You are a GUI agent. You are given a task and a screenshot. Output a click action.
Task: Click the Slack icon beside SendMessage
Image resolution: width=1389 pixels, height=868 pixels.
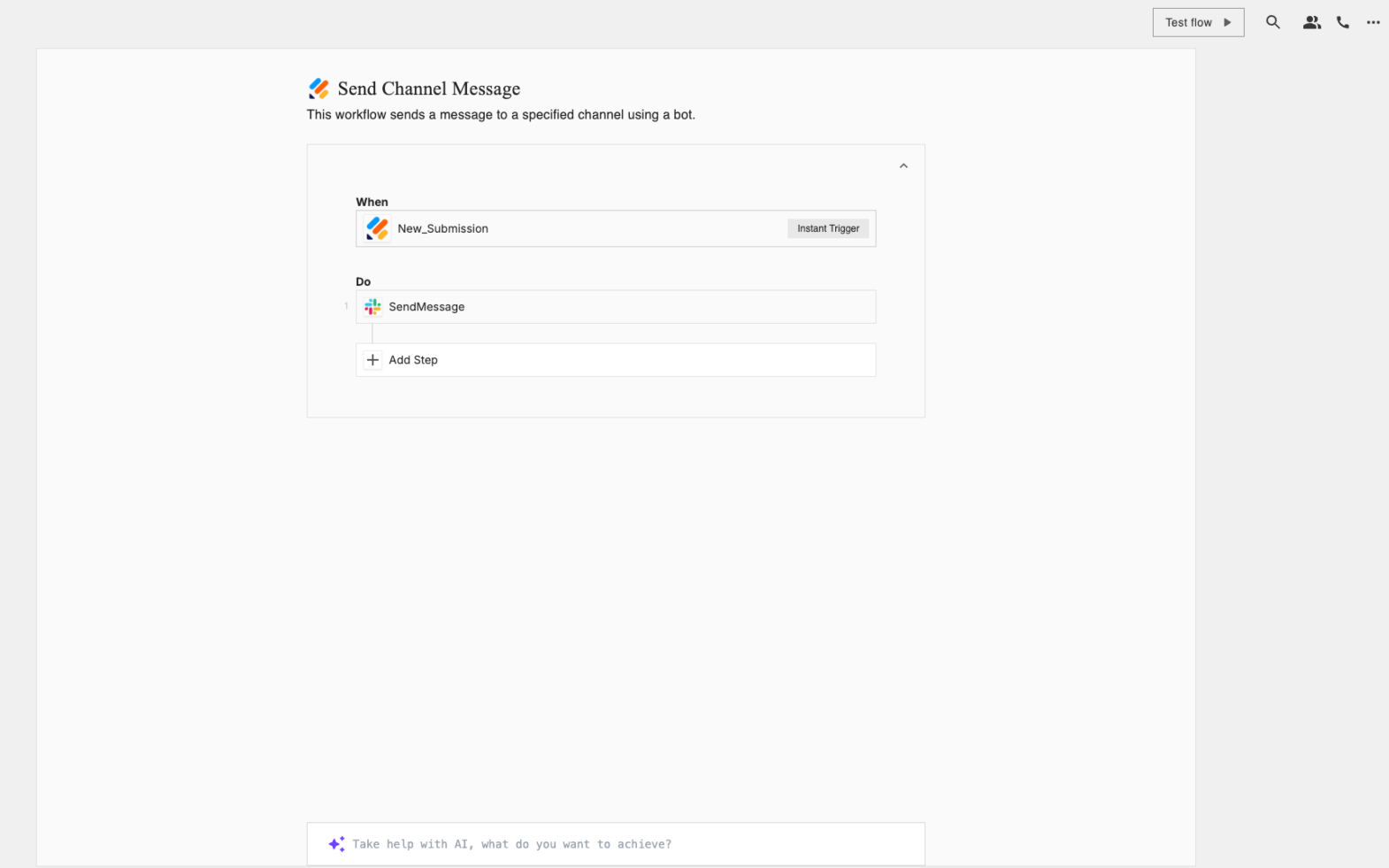372,307
